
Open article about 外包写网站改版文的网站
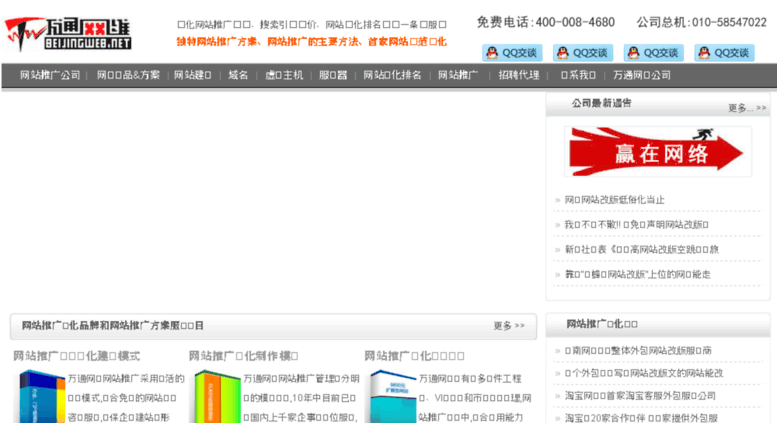click(x=644, y=373)
